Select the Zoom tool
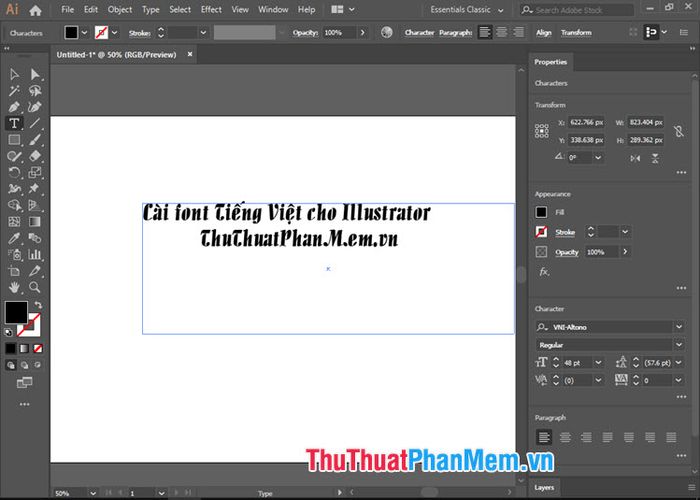Viewport: 700px width, 500px height. [35, 287]
